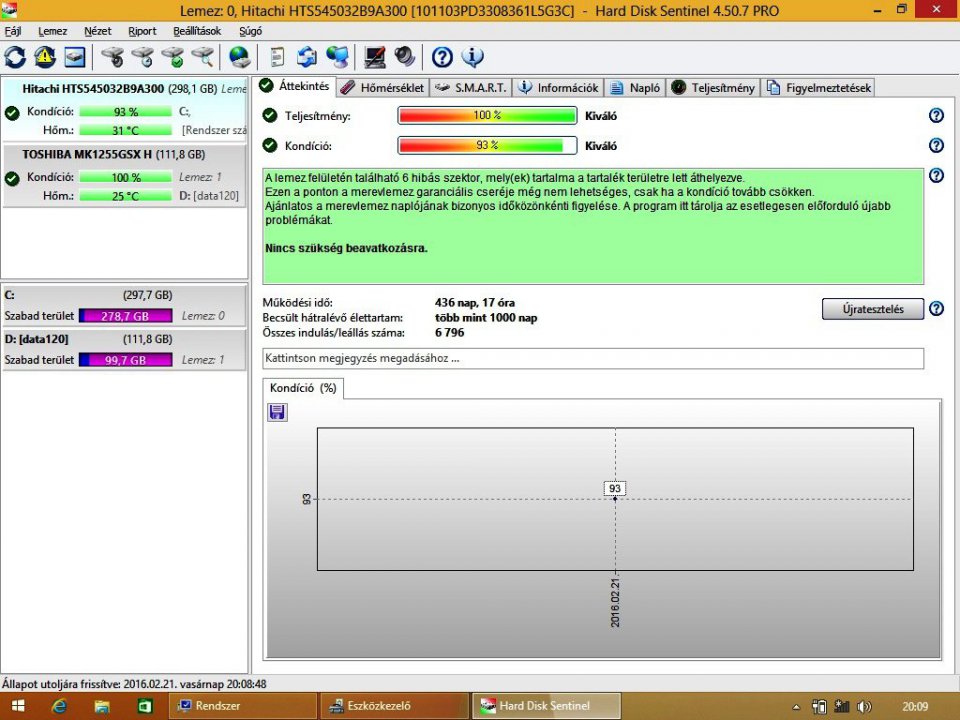The width and height of the screenshot is (960, 720).
Task: Switch to the Információk tab
Action: (x=558, y=88)
